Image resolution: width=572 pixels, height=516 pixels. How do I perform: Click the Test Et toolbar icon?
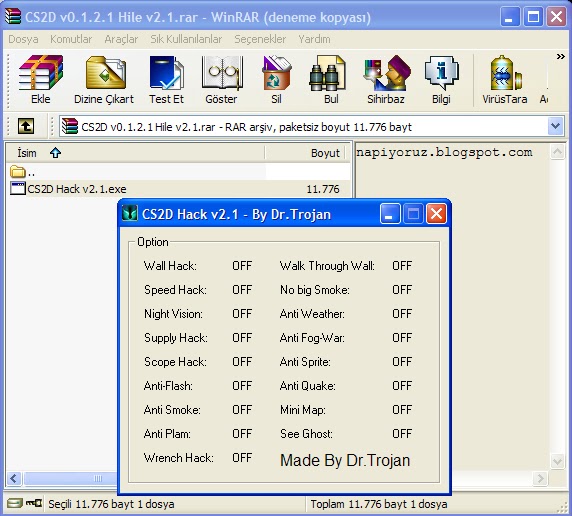pyautogui.click(x=167, y=72)
